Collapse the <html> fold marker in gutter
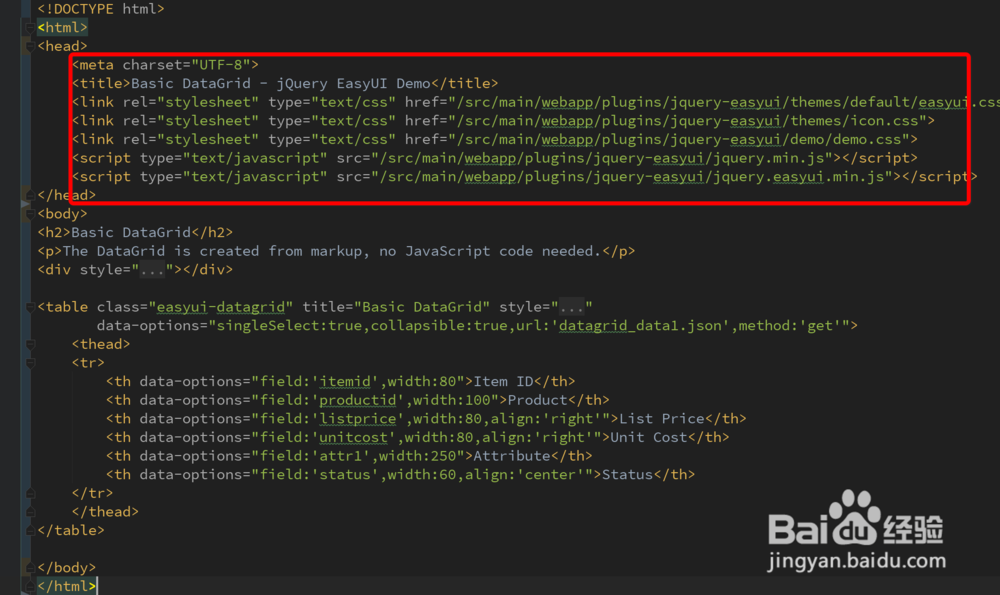 tap(29, 28)
